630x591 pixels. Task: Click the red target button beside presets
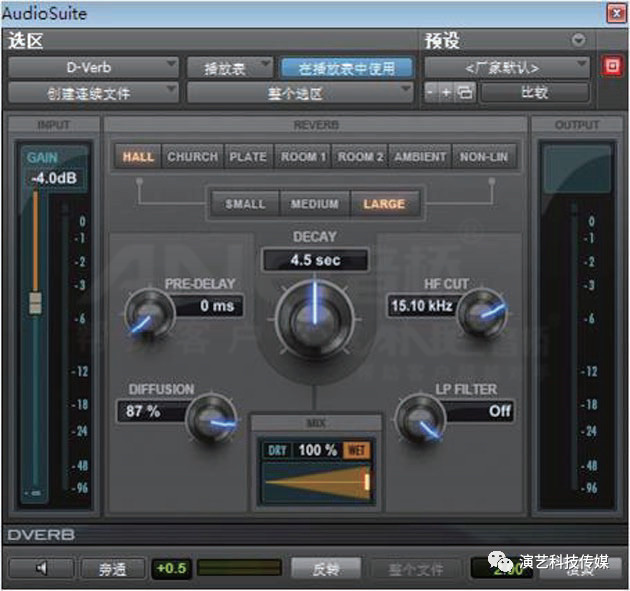612,67
